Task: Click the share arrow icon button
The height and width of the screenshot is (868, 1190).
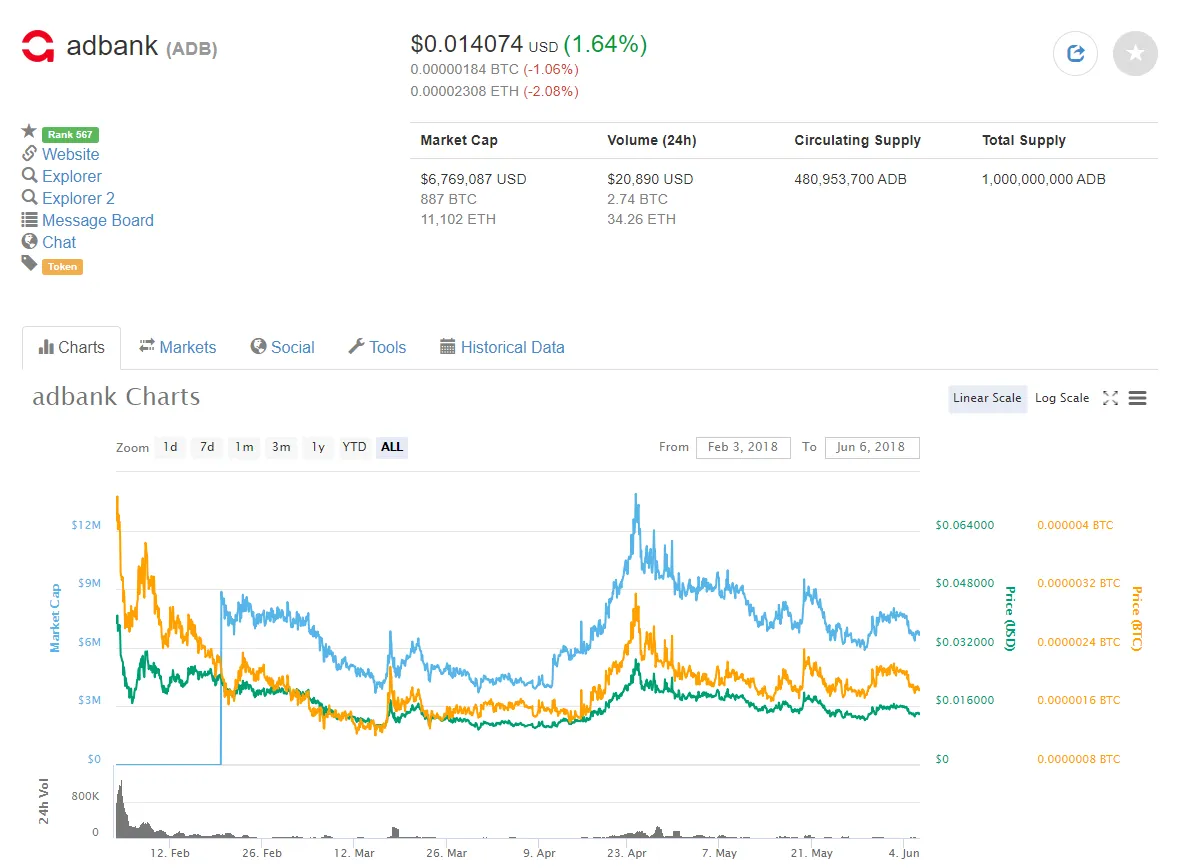Action: click(1075, 53)
